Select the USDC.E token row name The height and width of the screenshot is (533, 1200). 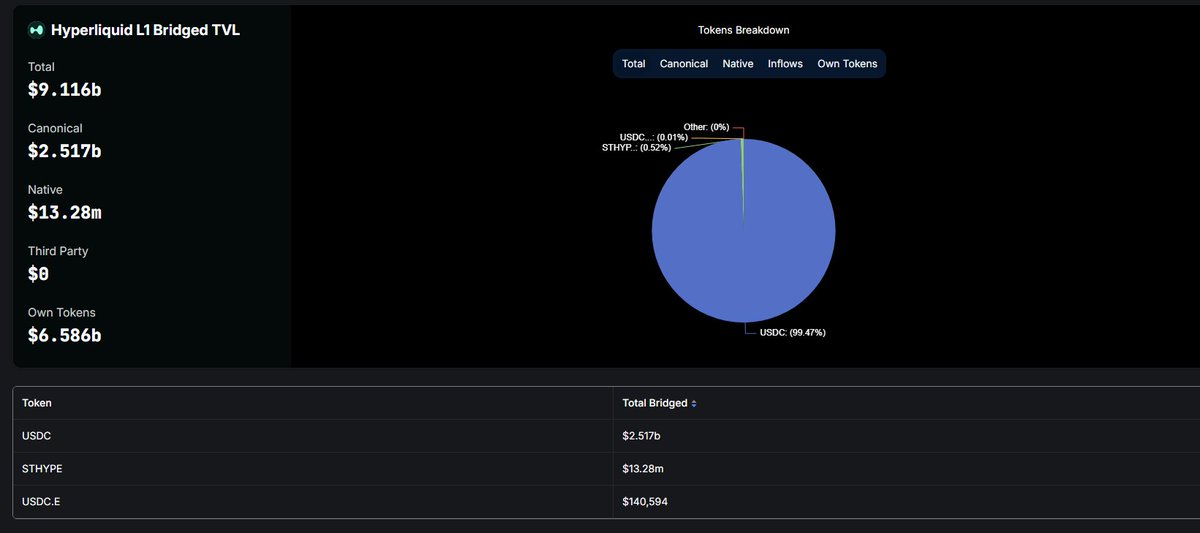point(40,502)
